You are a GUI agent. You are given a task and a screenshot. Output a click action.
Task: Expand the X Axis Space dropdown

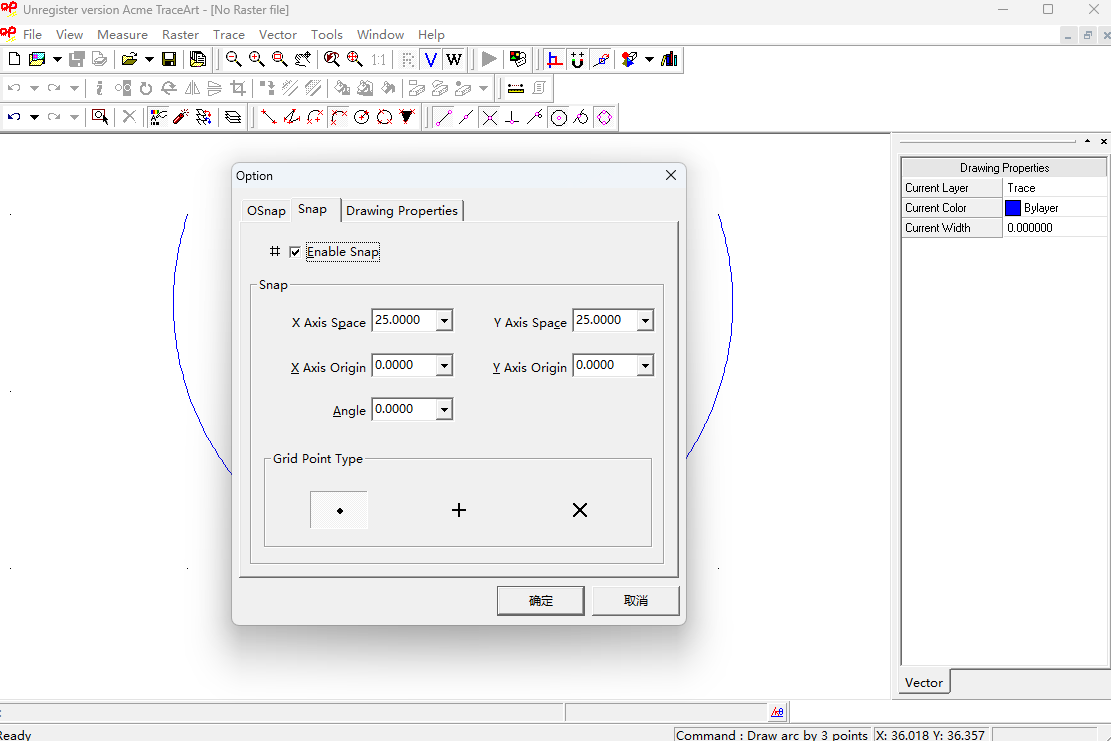444,321
